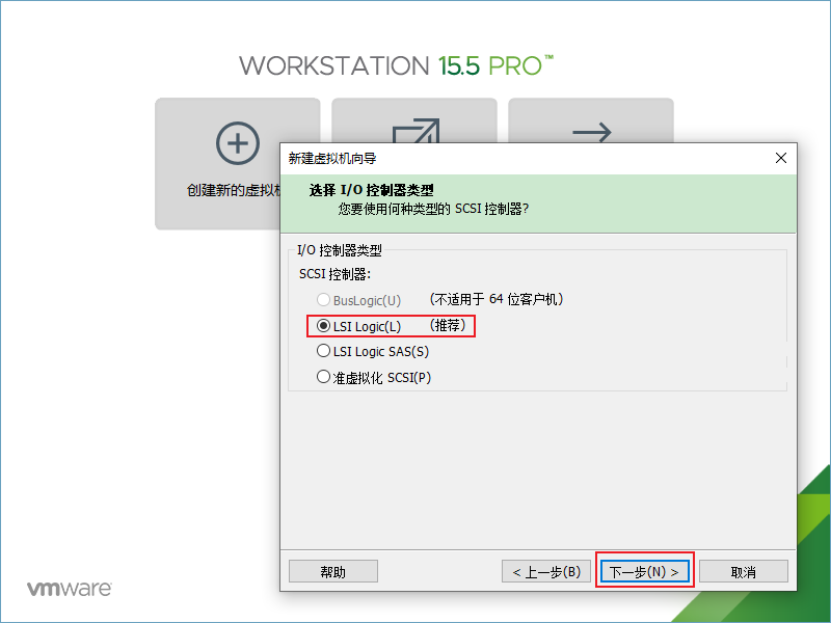The width and height of the screenshot is (831, 623).
Task: Select the BusLogic(U) radio option
Action: tap(359, 300)
